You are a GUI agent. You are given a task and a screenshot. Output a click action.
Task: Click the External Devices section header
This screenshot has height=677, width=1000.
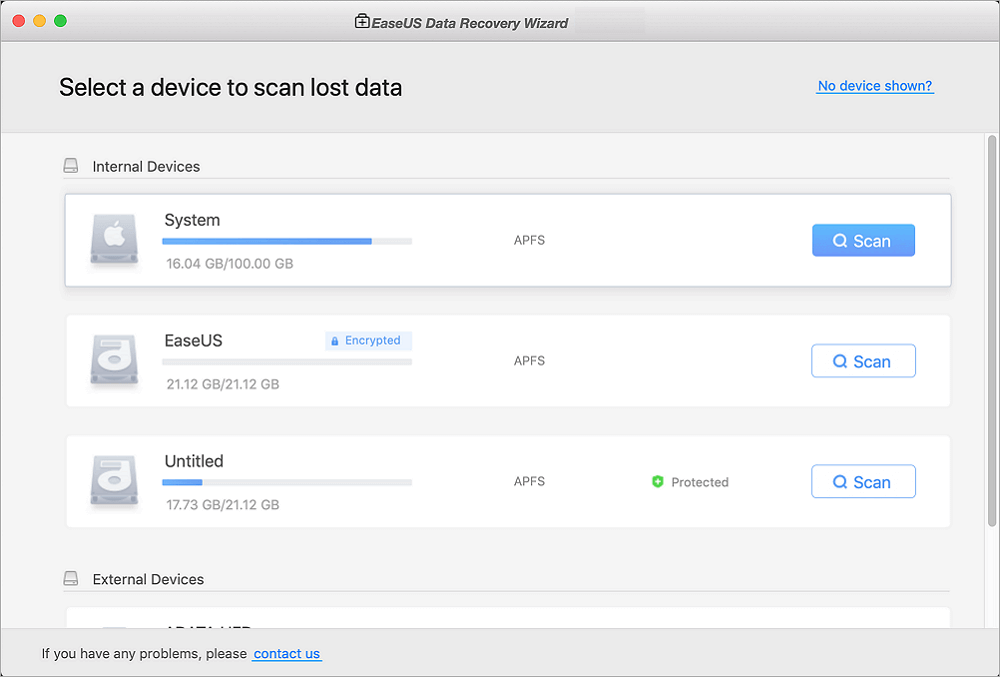pos(148,579)
